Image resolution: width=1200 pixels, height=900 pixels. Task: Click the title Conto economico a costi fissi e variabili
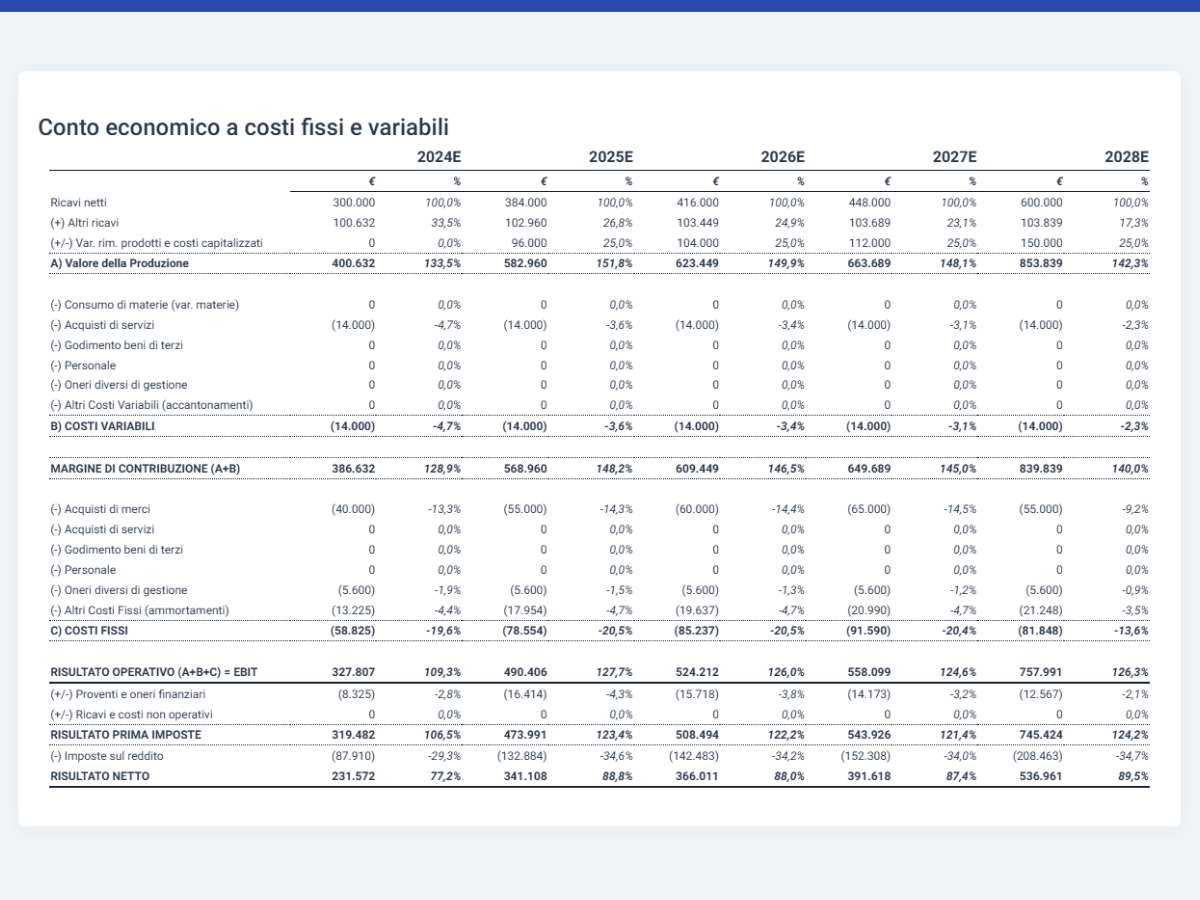pos(243,128)
